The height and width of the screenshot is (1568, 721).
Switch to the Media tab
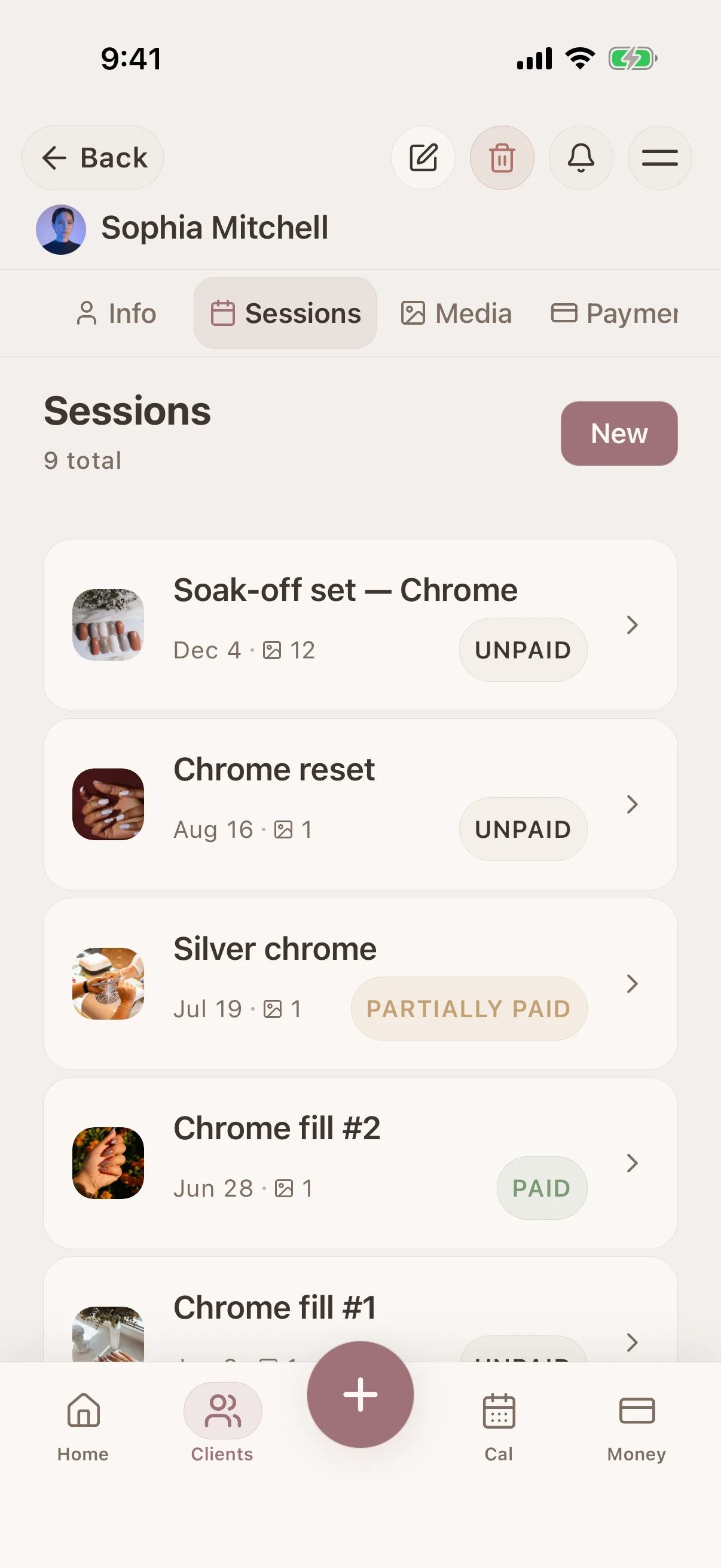456,313
